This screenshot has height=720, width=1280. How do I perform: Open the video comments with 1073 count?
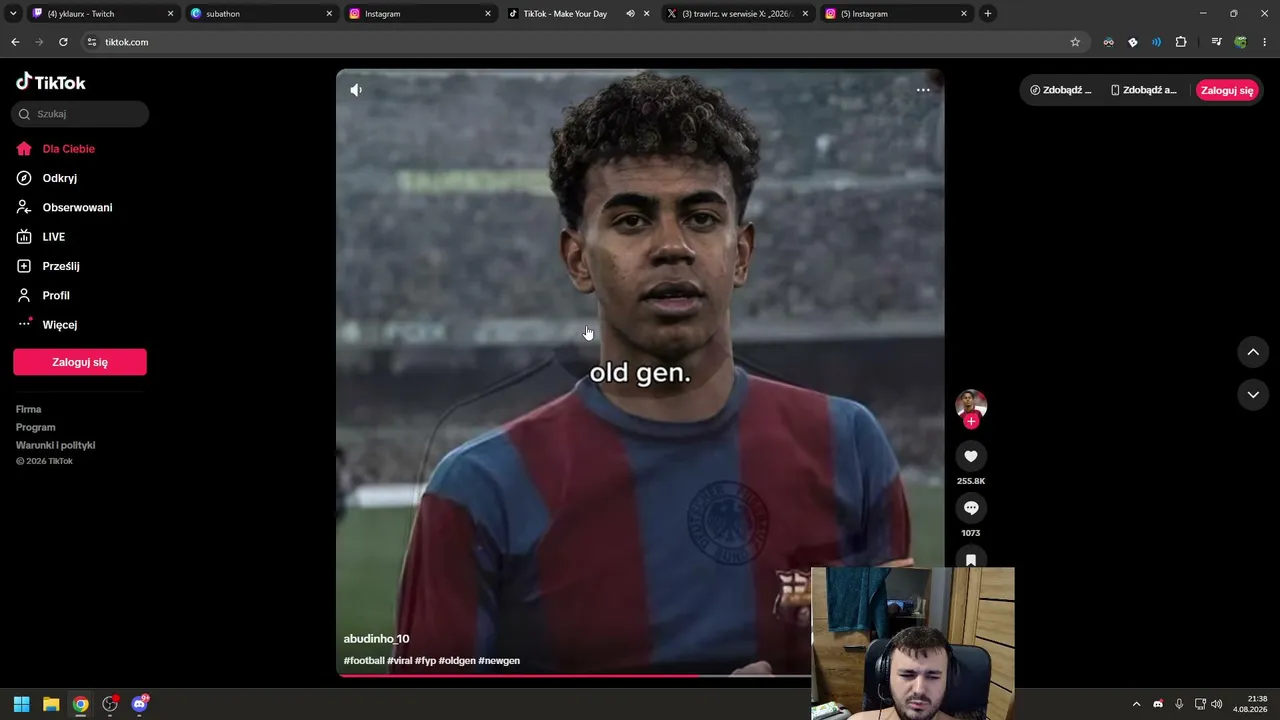(x=971, y=508)
